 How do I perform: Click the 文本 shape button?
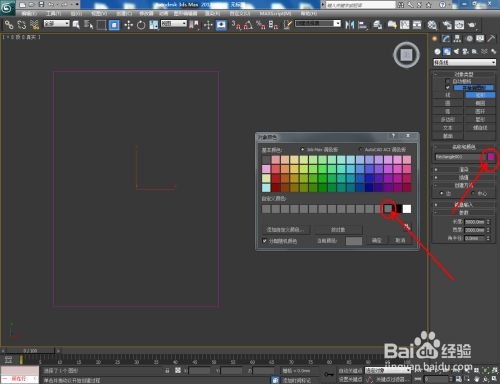point(448,128)
